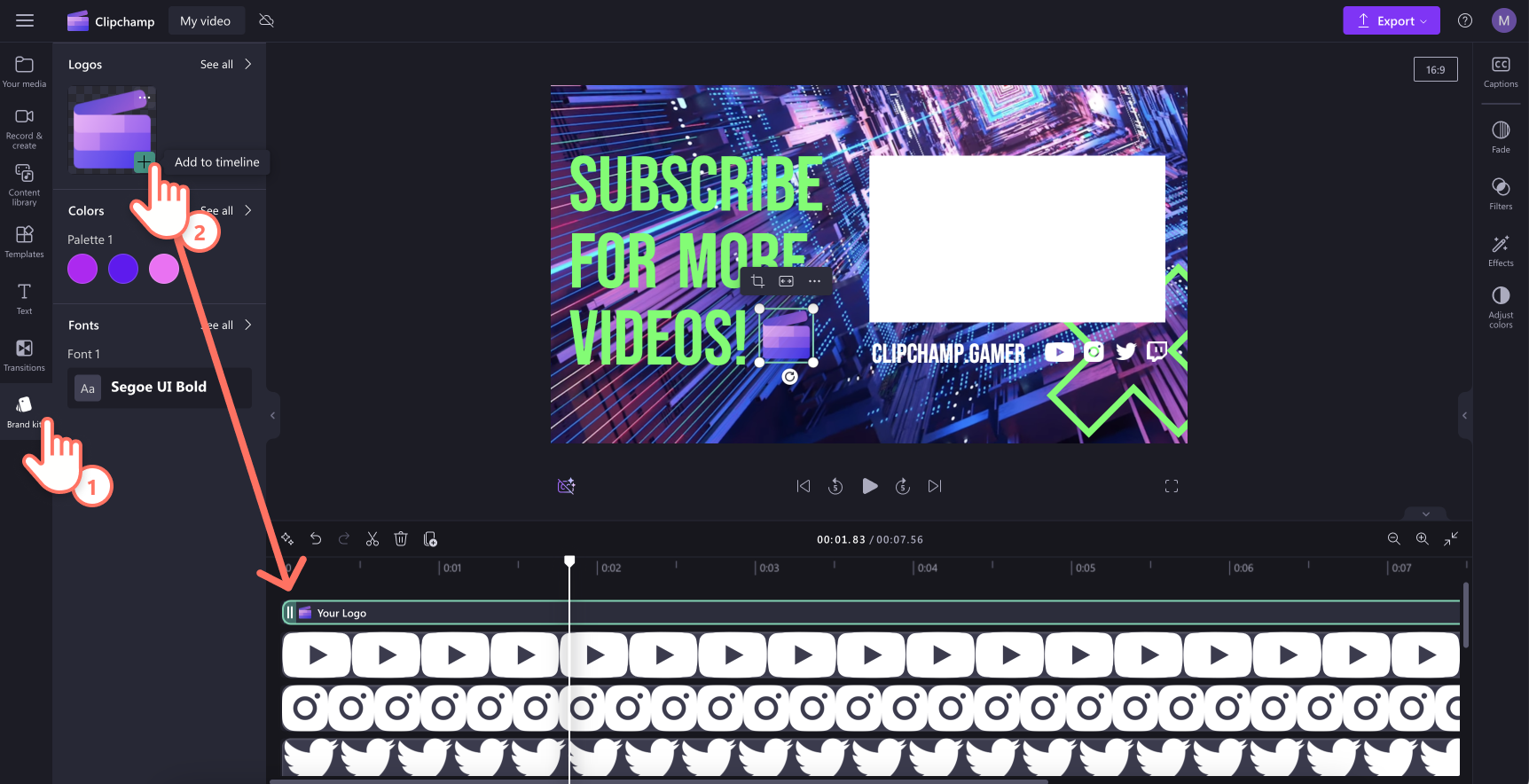1529x784 pixels.
Task: Skip to end of video
Action: tap(935, 486)
